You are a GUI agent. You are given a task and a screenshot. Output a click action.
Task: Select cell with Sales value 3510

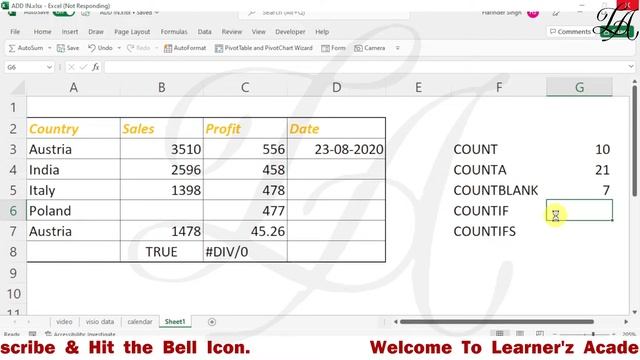(x=162, y=149)
